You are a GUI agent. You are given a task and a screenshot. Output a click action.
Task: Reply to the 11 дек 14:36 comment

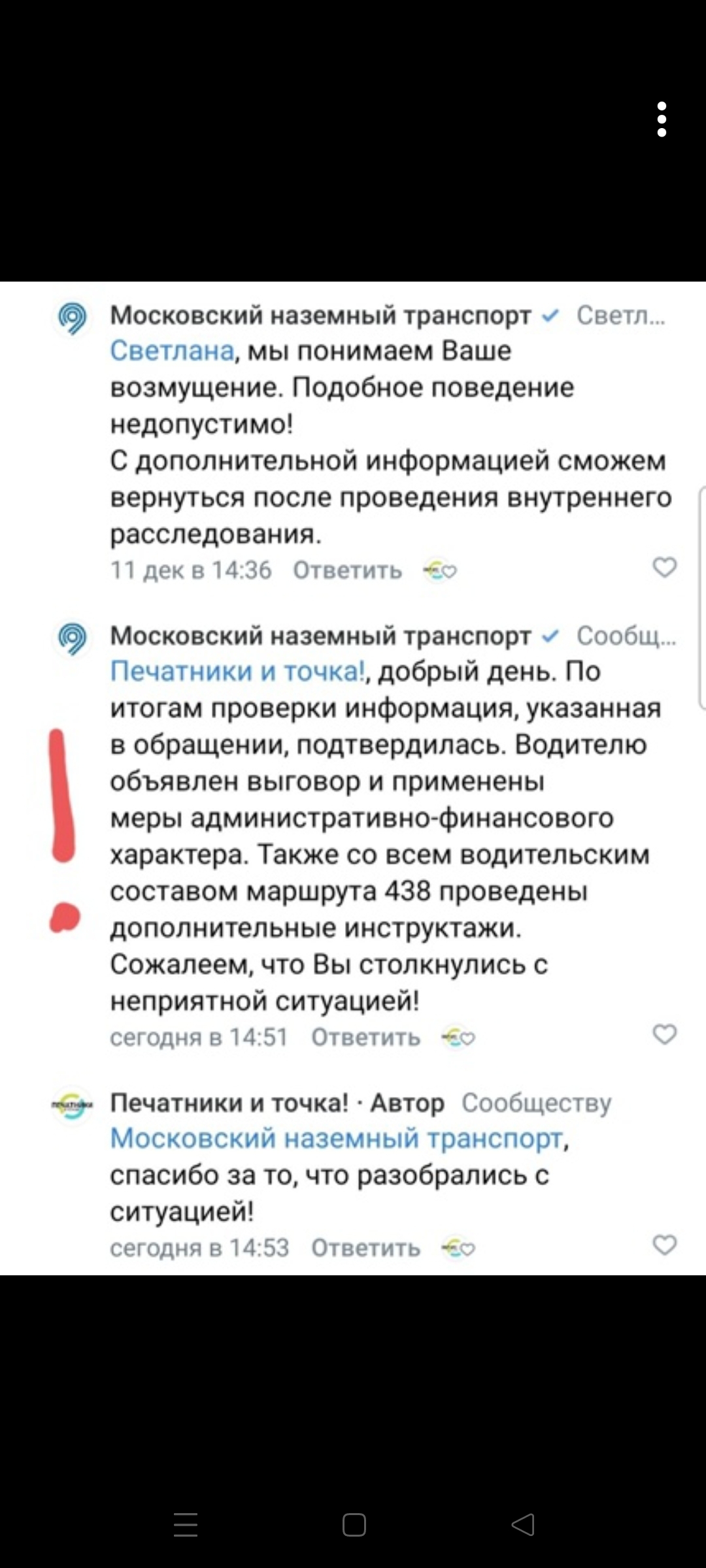point(347,570)
